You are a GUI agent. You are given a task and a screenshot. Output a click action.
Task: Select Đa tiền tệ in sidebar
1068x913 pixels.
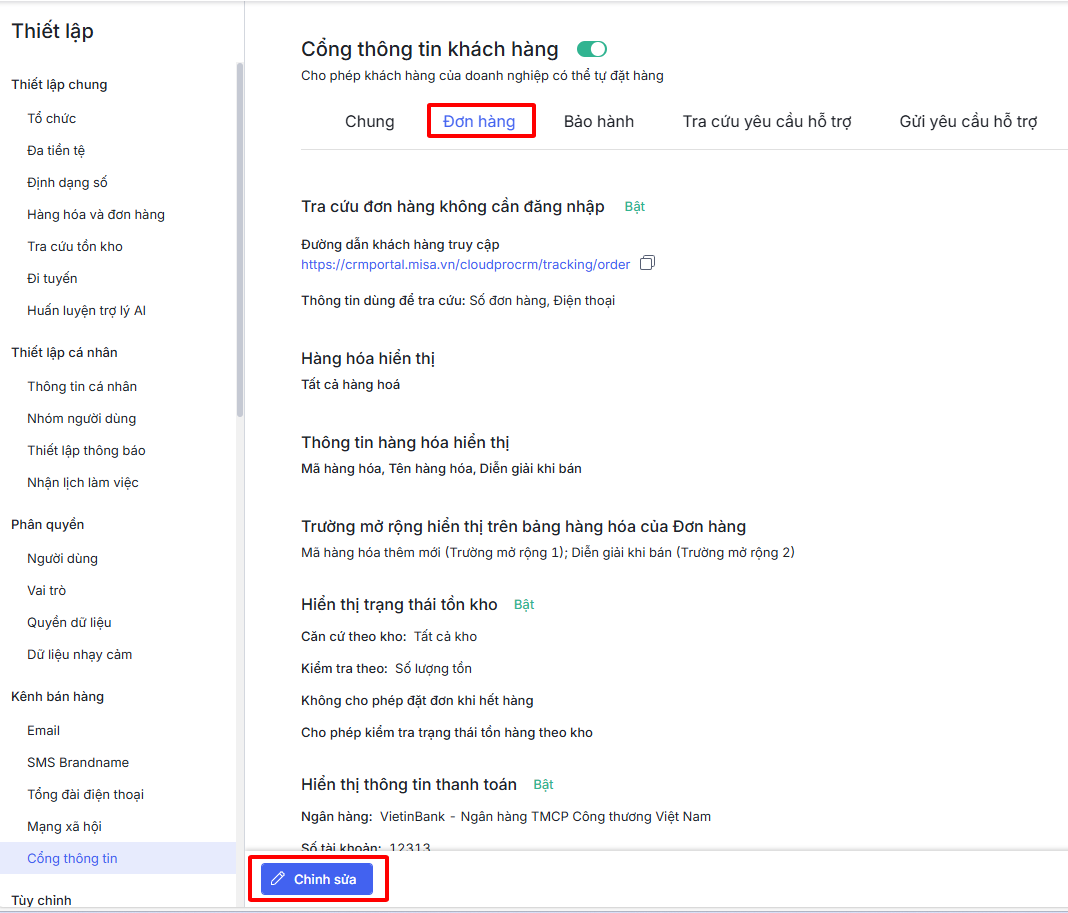[57, 151]
